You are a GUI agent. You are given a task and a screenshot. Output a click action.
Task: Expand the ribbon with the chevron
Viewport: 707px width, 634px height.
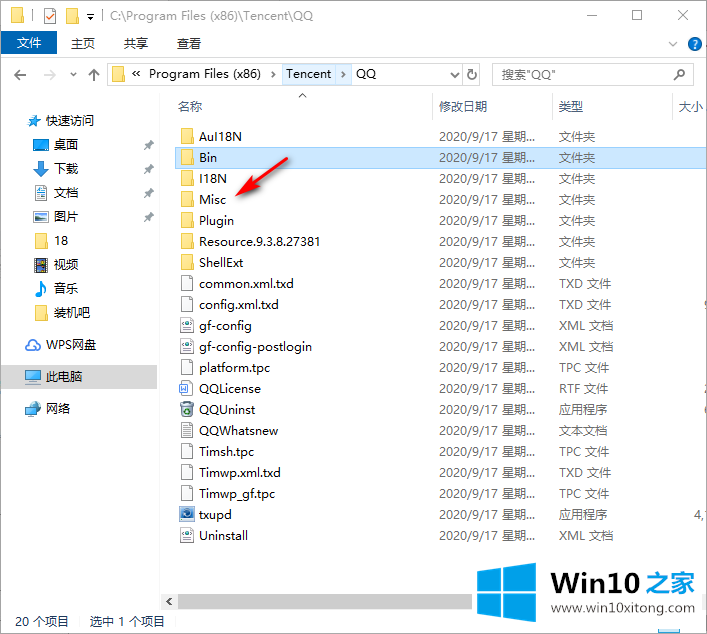tap(673, 44)
